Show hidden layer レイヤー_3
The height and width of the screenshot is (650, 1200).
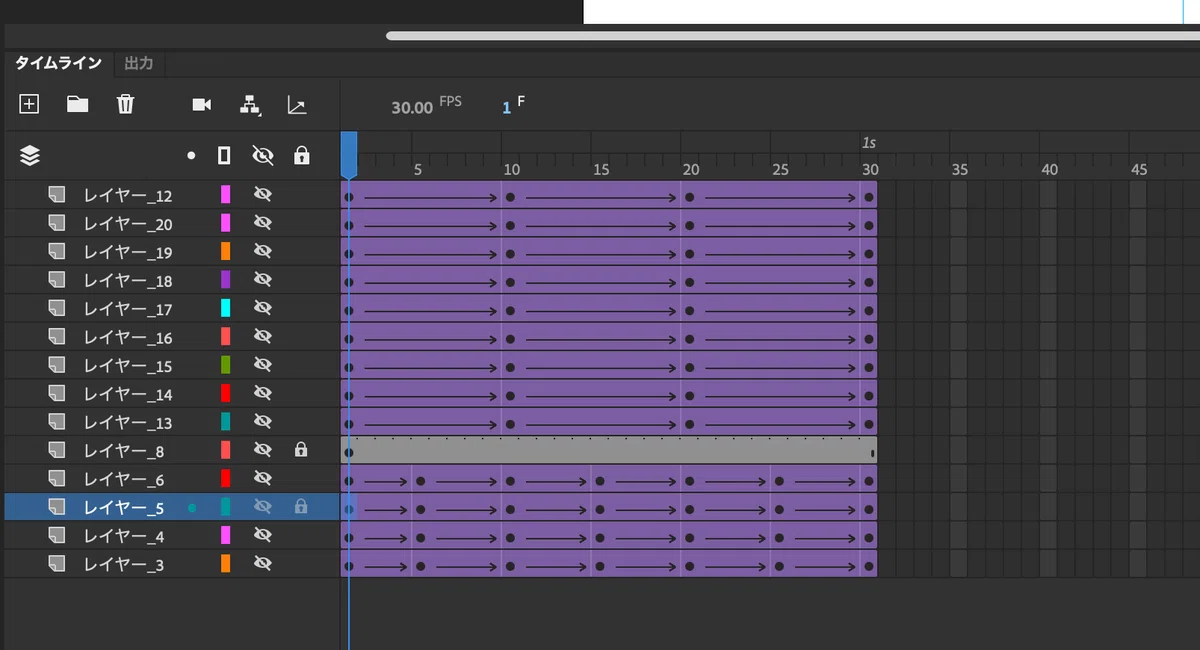(263, 564)
